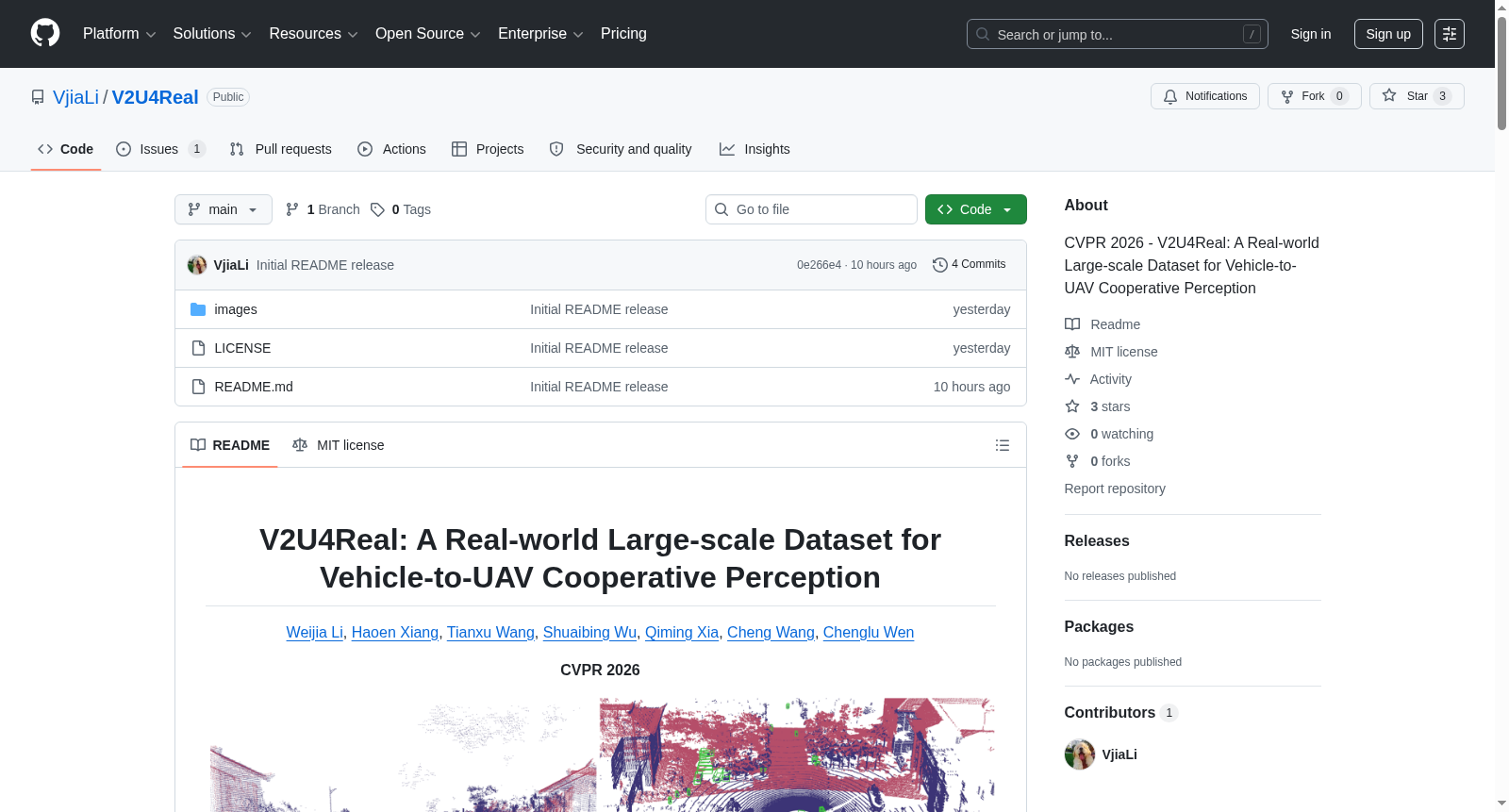Viewport: 1509px width, 812px height.
Task: Open Chenglu Wen author link
Action: 869,632
